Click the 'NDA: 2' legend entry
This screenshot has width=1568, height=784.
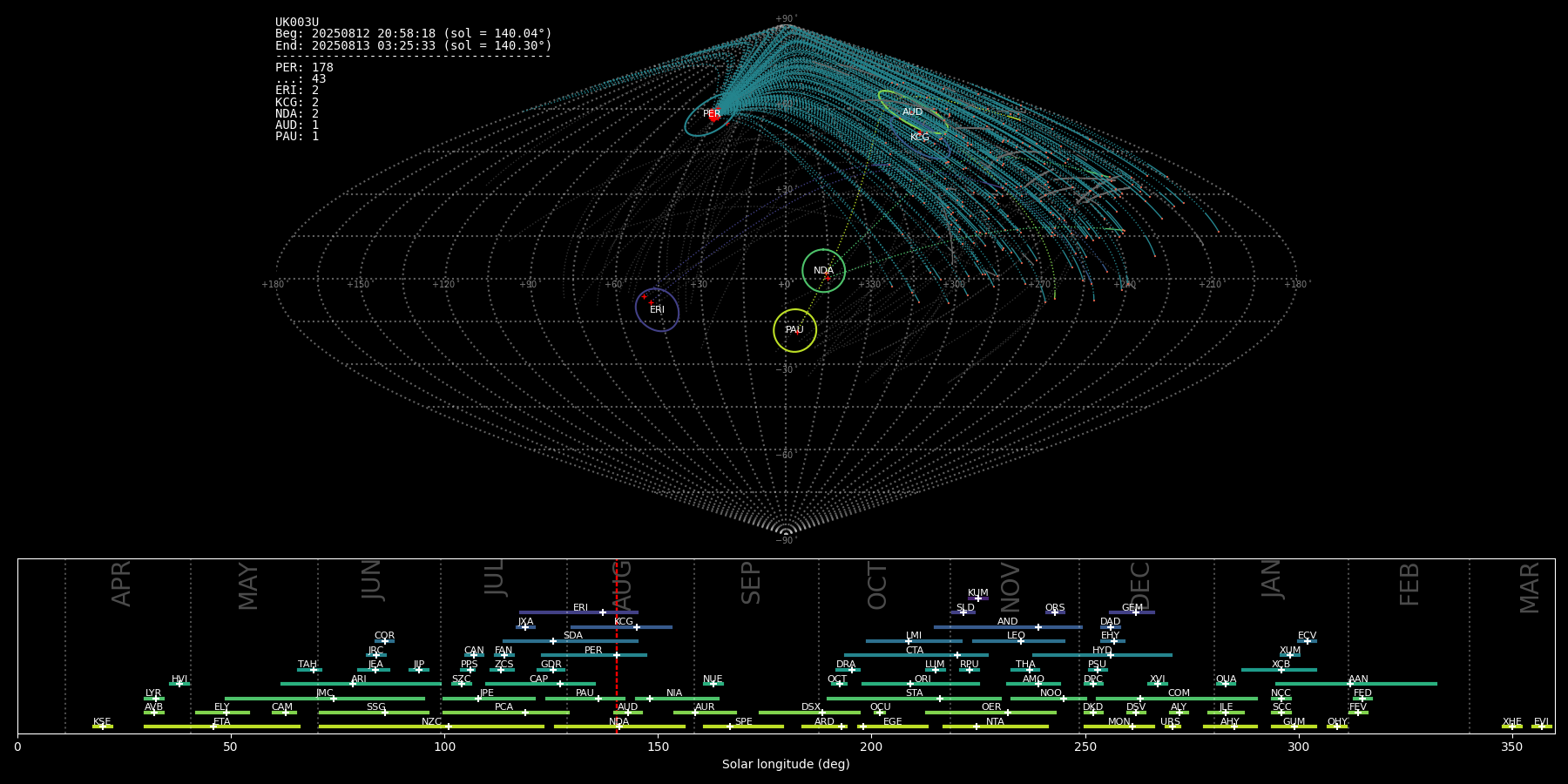pyautogui.click(x=297, y=114)
